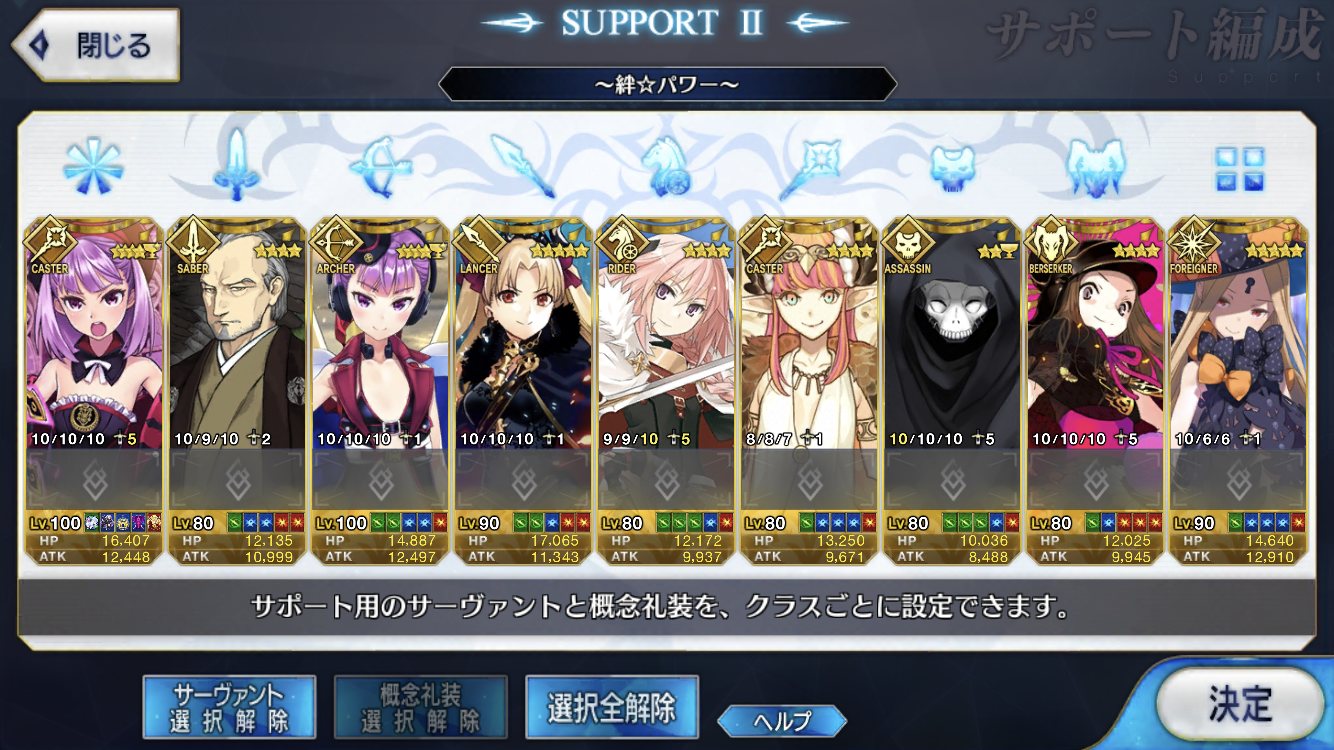Click the 選択全解除 button

click(611, 707)
